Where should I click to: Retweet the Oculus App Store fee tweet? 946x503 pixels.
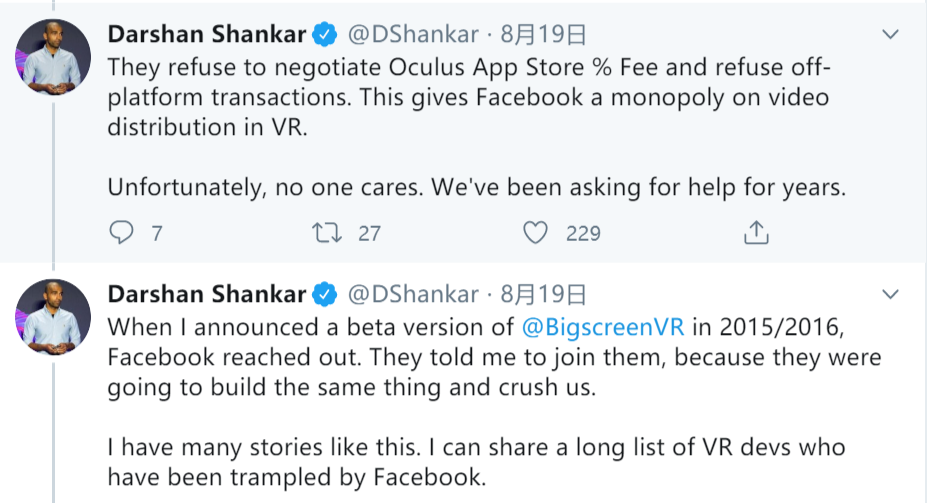click(325, 233)
